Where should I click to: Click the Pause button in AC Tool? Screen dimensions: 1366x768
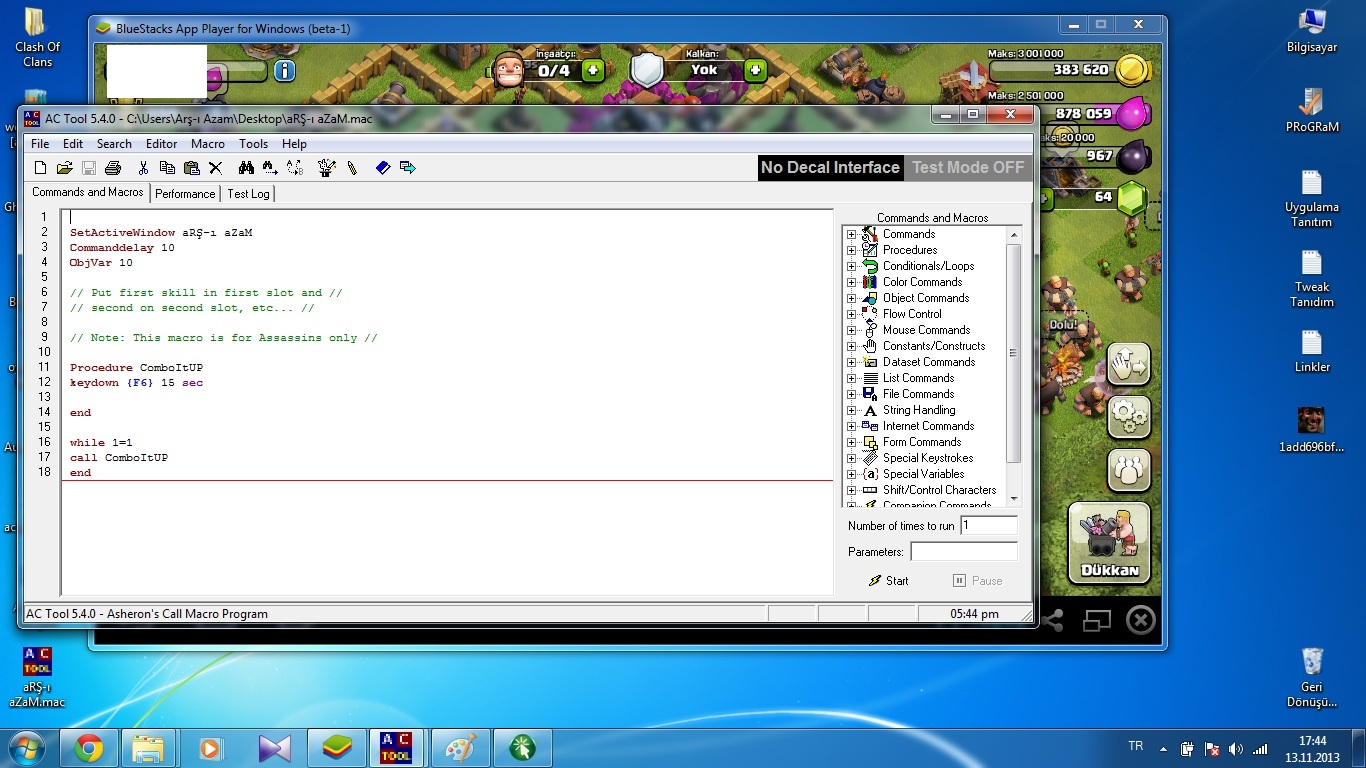977,581
